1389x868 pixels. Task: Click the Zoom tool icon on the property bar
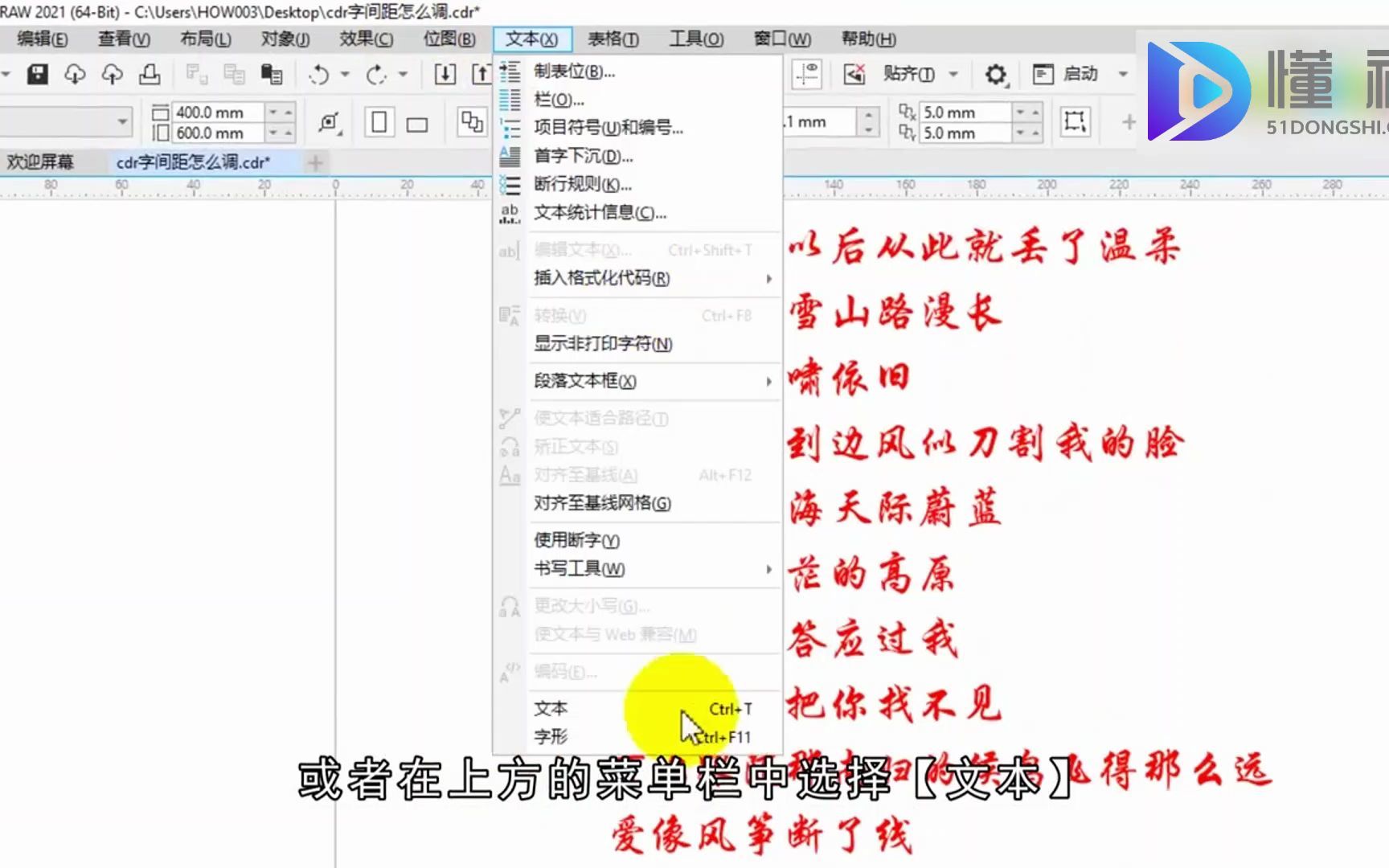330,121
